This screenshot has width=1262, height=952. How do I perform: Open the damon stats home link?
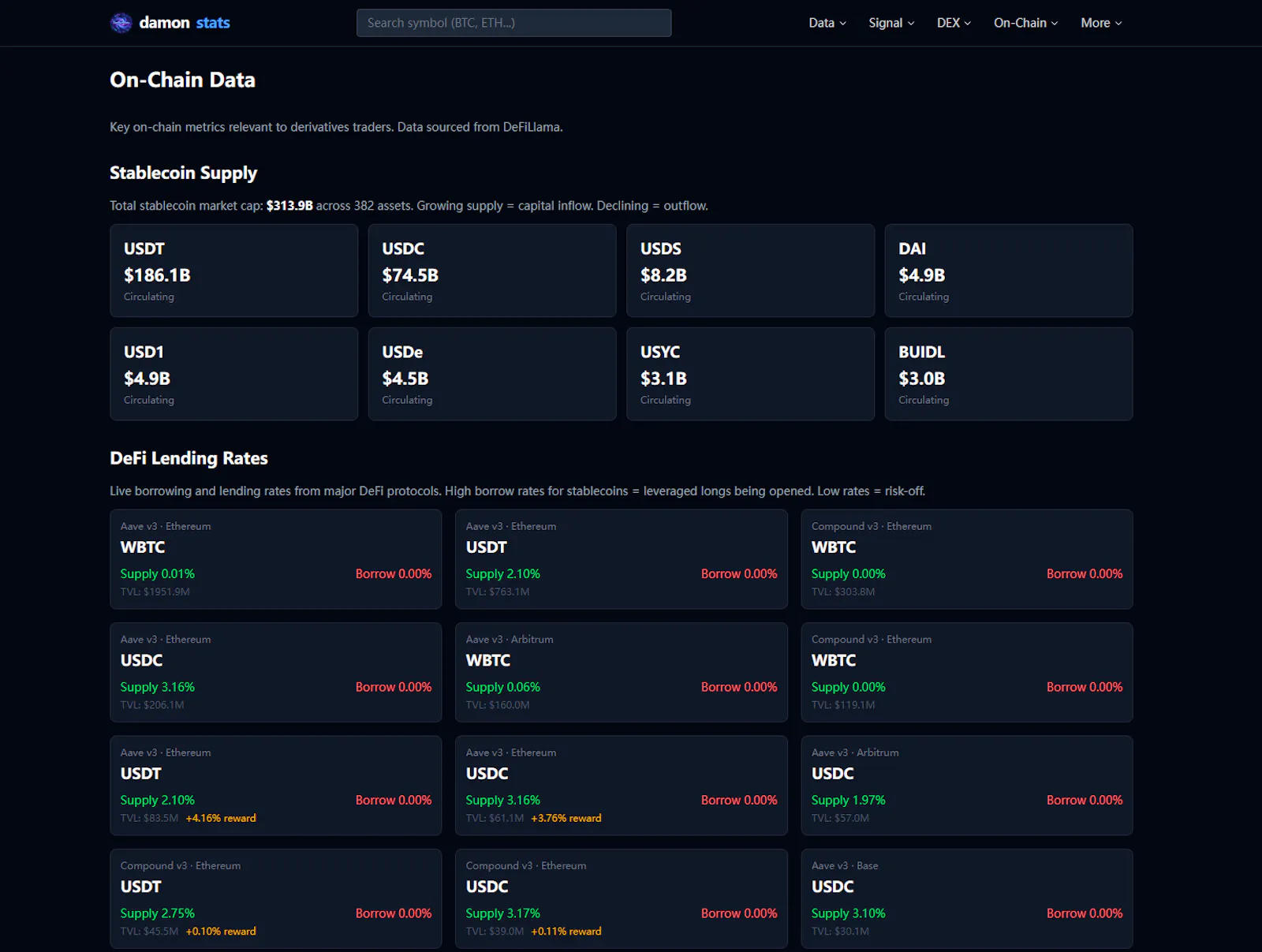[170, 23]
